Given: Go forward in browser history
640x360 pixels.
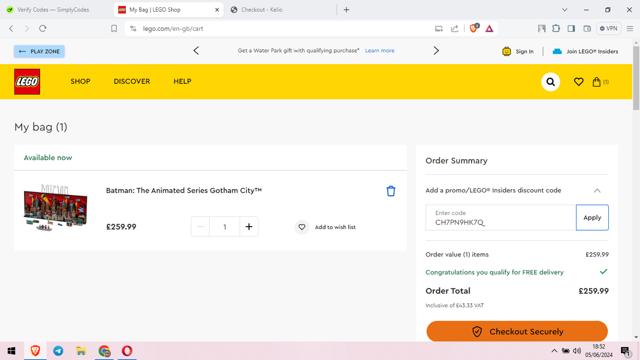Looking at the screenshot, I should point(27,29).
